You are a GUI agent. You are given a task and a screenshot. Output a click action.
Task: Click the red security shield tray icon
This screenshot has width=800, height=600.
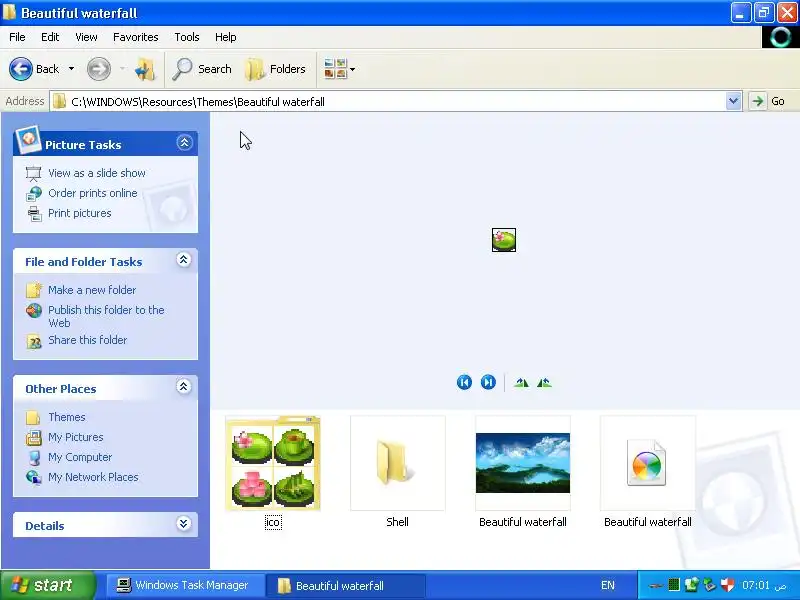tap(728, 585)
